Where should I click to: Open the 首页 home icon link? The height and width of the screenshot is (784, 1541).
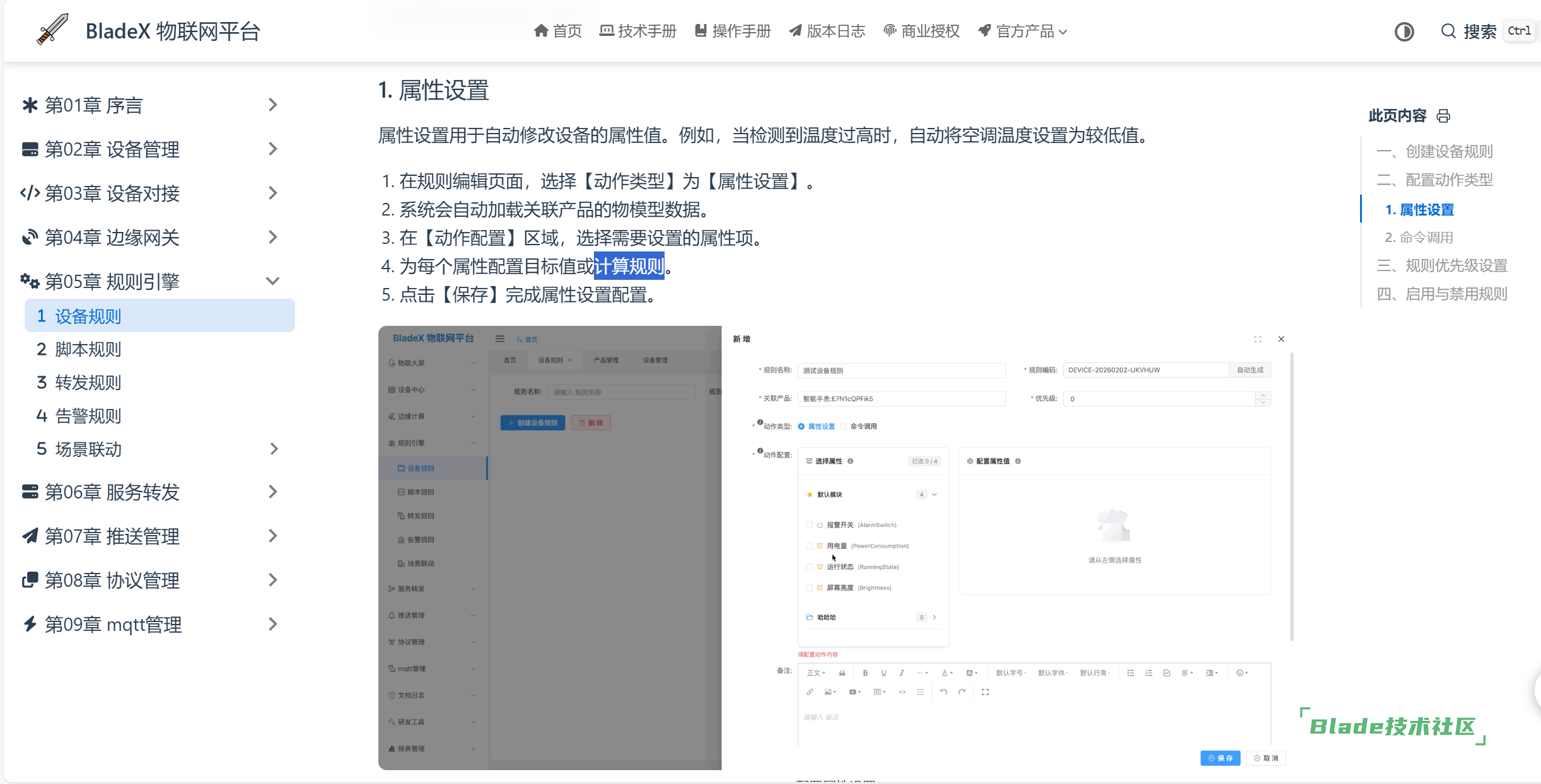point(557,31)
